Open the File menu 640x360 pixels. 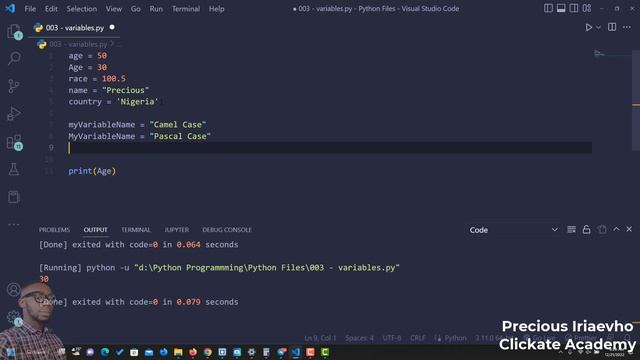coord(30,9)
